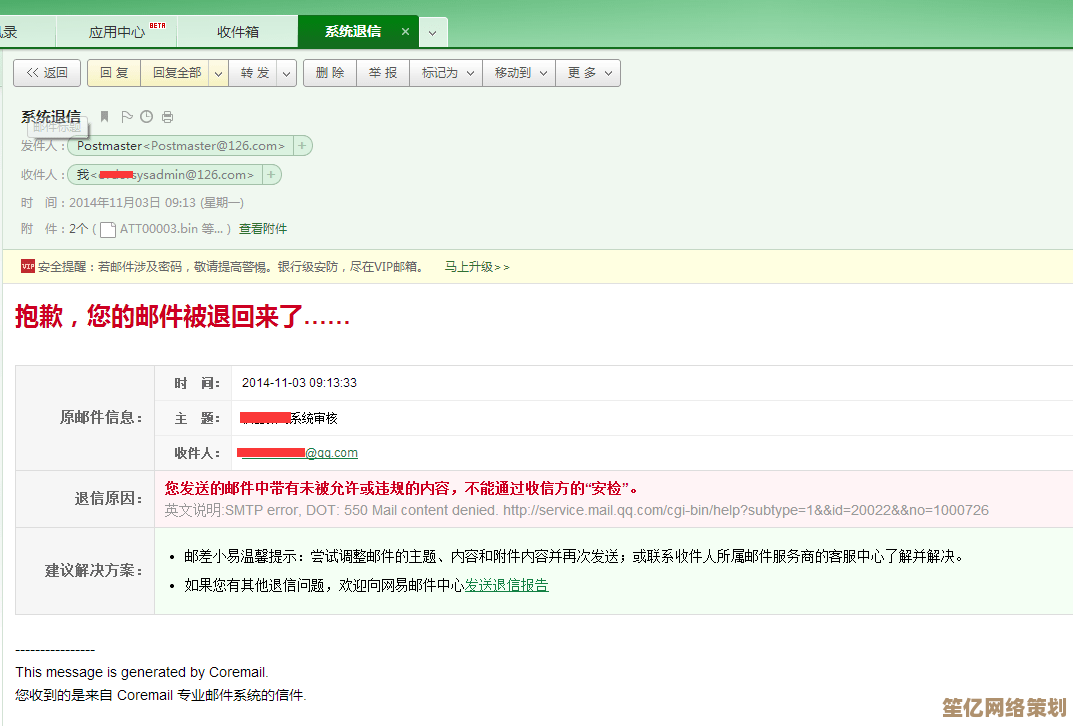Expand the 回复全部 dropdown arrow
This screenshot has width=1073, height=726.
[219, 73]
